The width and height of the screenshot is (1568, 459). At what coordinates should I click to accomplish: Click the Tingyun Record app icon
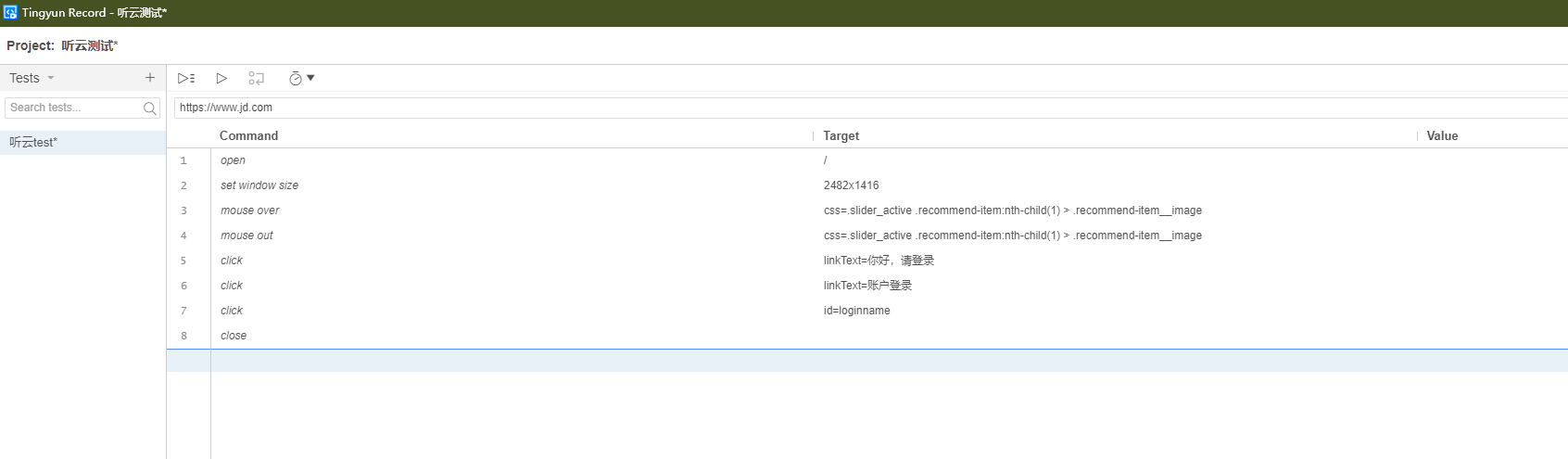(10, 13)
